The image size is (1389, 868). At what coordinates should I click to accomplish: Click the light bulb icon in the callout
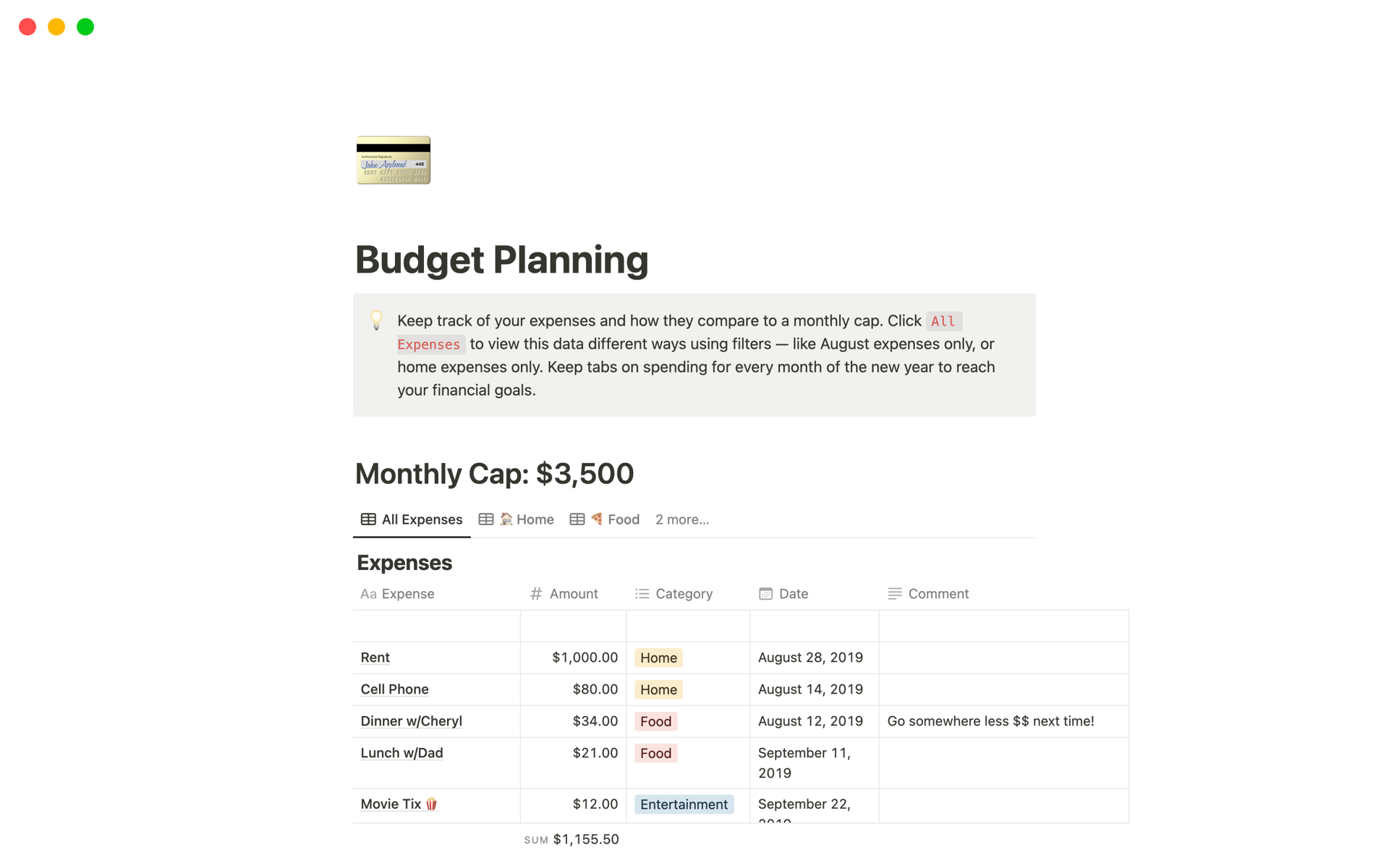(376, 320)
